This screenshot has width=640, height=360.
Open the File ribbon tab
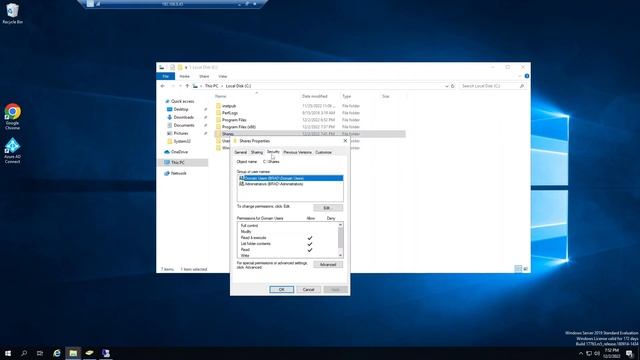point(166,76)
